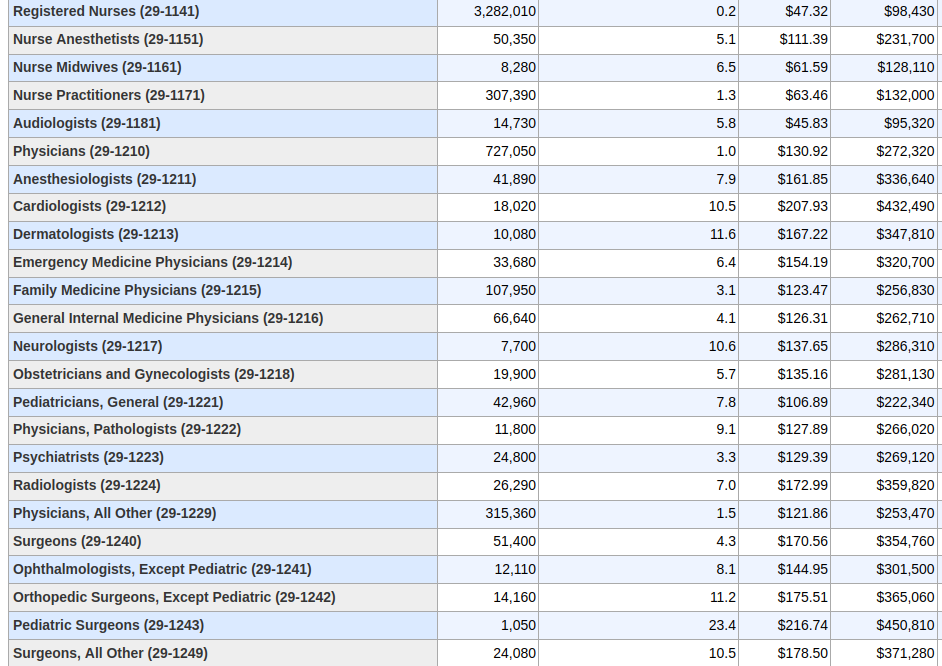This screenshot has width=942, height=666.
Task: Click employment value 8,280 for Nurse Midwives
Action: tap(518, 67)
